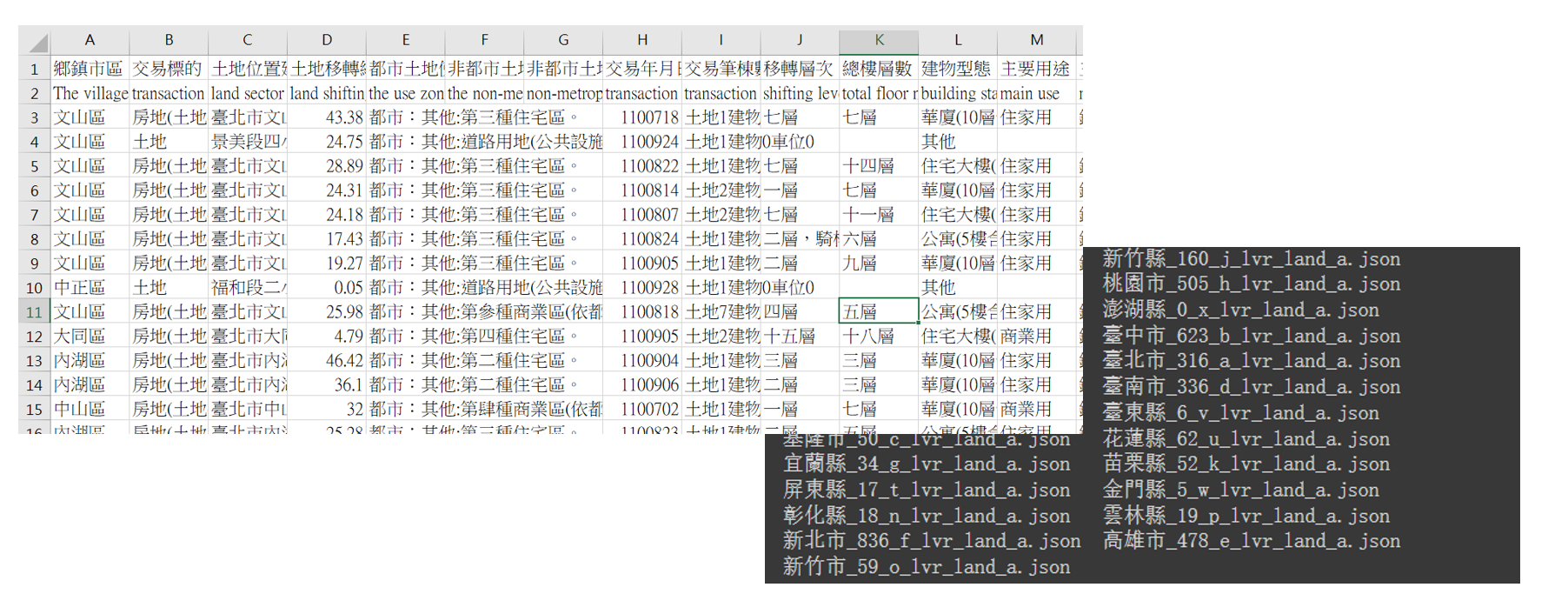
Task: Select column B header
Action: pos(169,40)
